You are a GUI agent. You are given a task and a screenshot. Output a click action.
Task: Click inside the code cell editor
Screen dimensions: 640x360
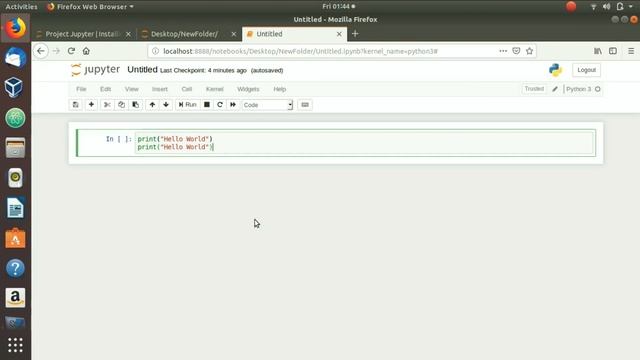click(364, 143)
